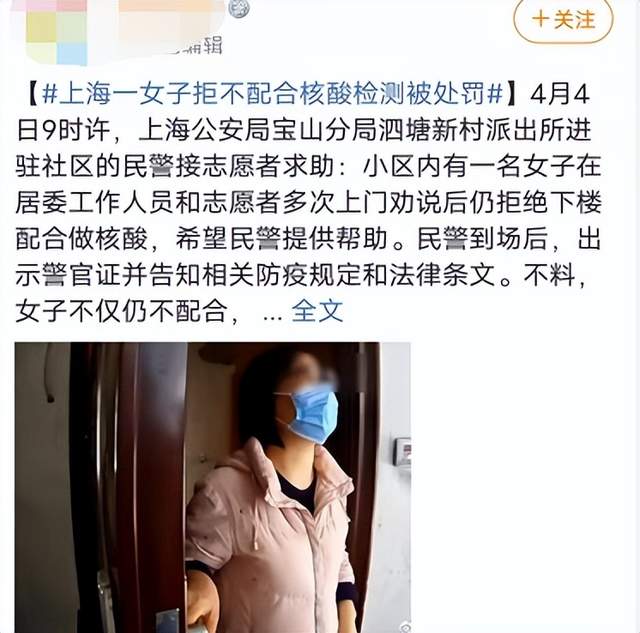640x633 pixels.
Task: Follow the account with the 关注 button
Action: (x=563, y=19)
